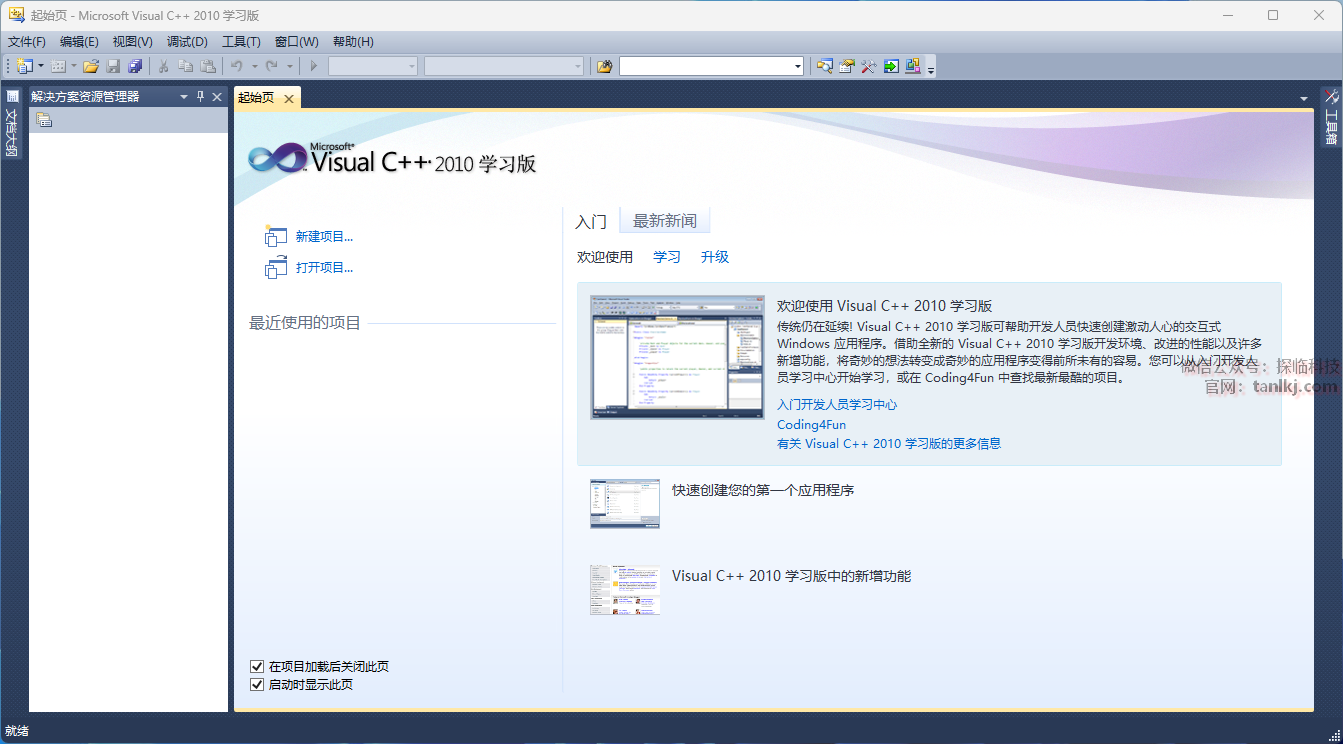The width and height of the screenshot is (1343, 744).
Task: Click the 新建项目... link
Action: (324, 237)
